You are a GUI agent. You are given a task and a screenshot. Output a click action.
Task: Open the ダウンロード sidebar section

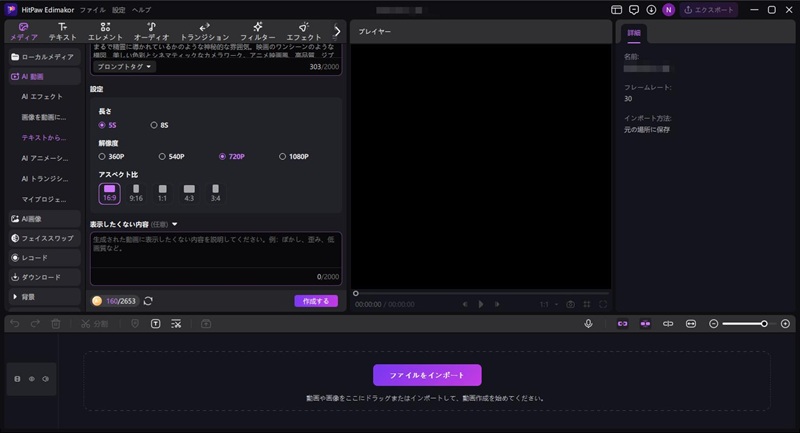pyautogui.click(x=44, y=277)
